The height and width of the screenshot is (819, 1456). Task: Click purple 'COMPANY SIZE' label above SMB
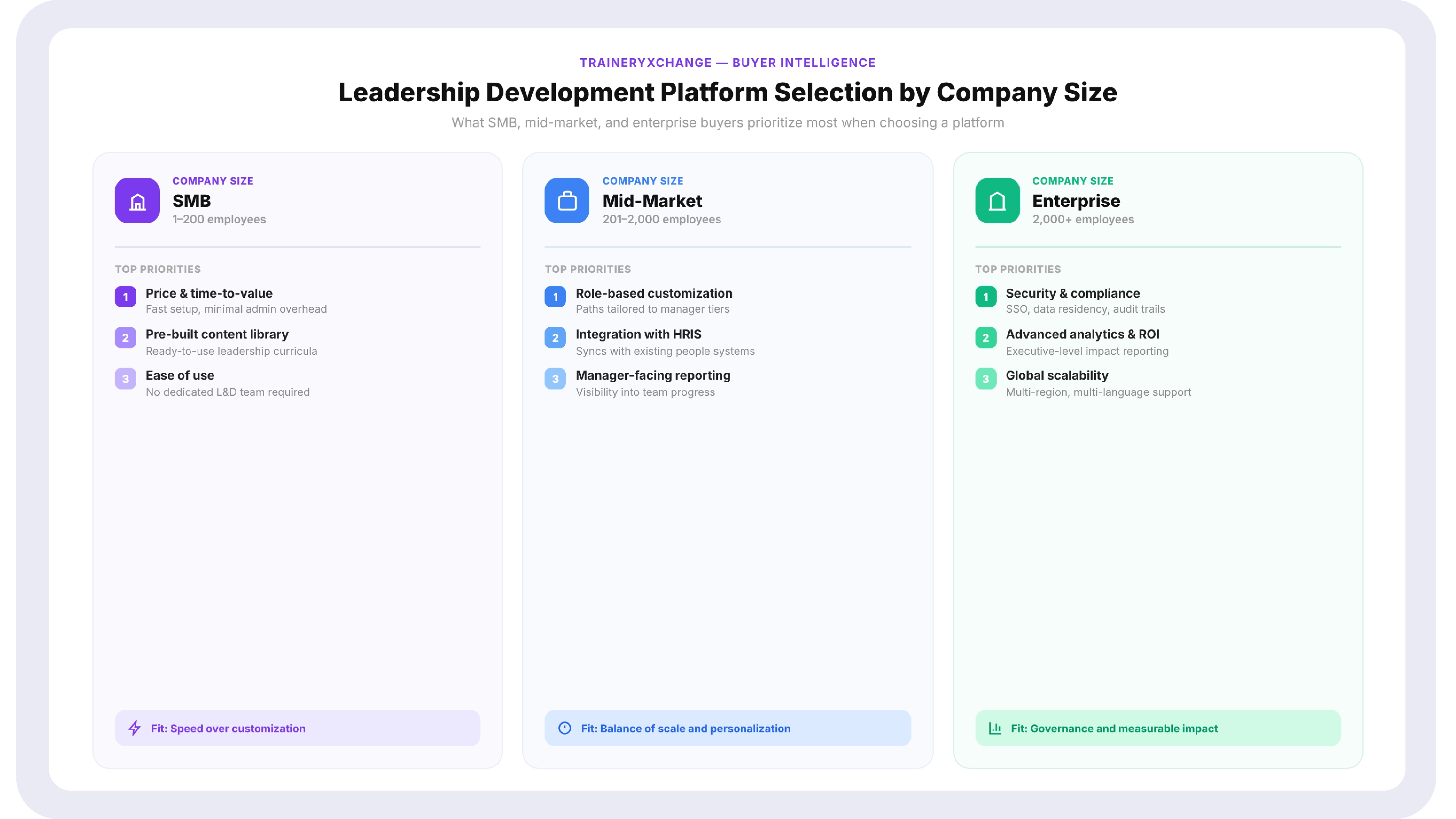pos(213,181)
